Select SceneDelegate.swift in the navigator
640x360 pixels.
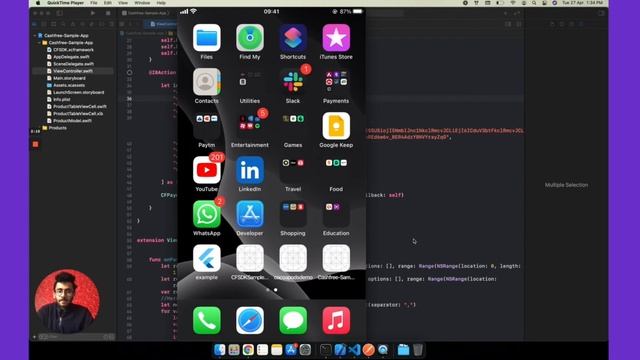click(73, 64)
